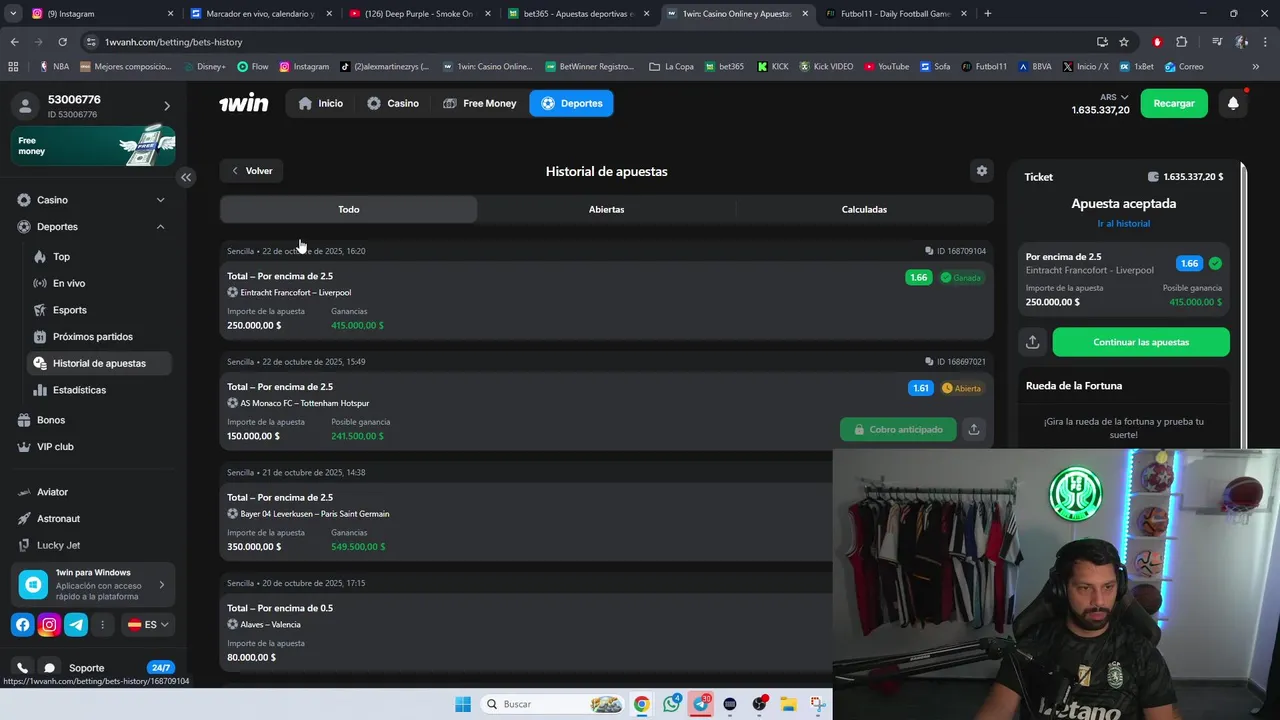
Task: Open the Free money banner
Action: pos(93,146)
